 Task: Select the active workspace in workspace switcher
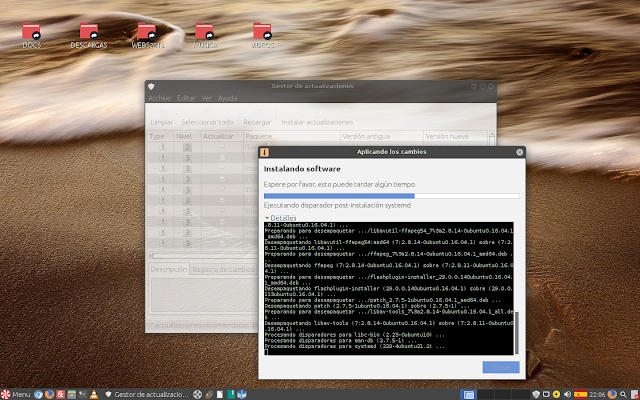coord(469,394)
